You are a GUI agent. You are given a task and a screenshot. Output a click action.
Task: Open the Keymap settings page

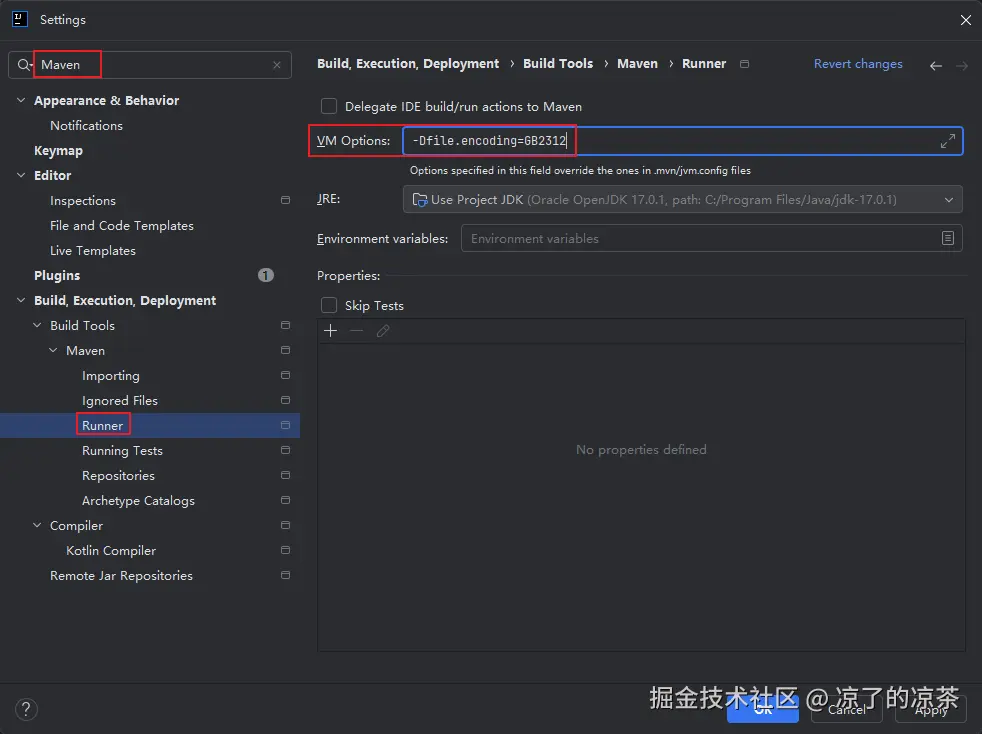tap(58, 151)
